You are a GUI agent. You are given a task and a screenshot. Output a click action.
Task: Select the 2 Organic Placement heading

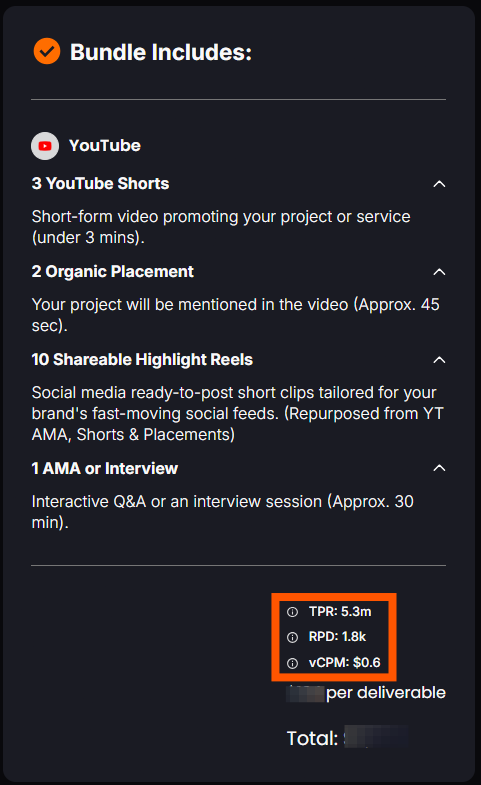click(x=113, y=272)
